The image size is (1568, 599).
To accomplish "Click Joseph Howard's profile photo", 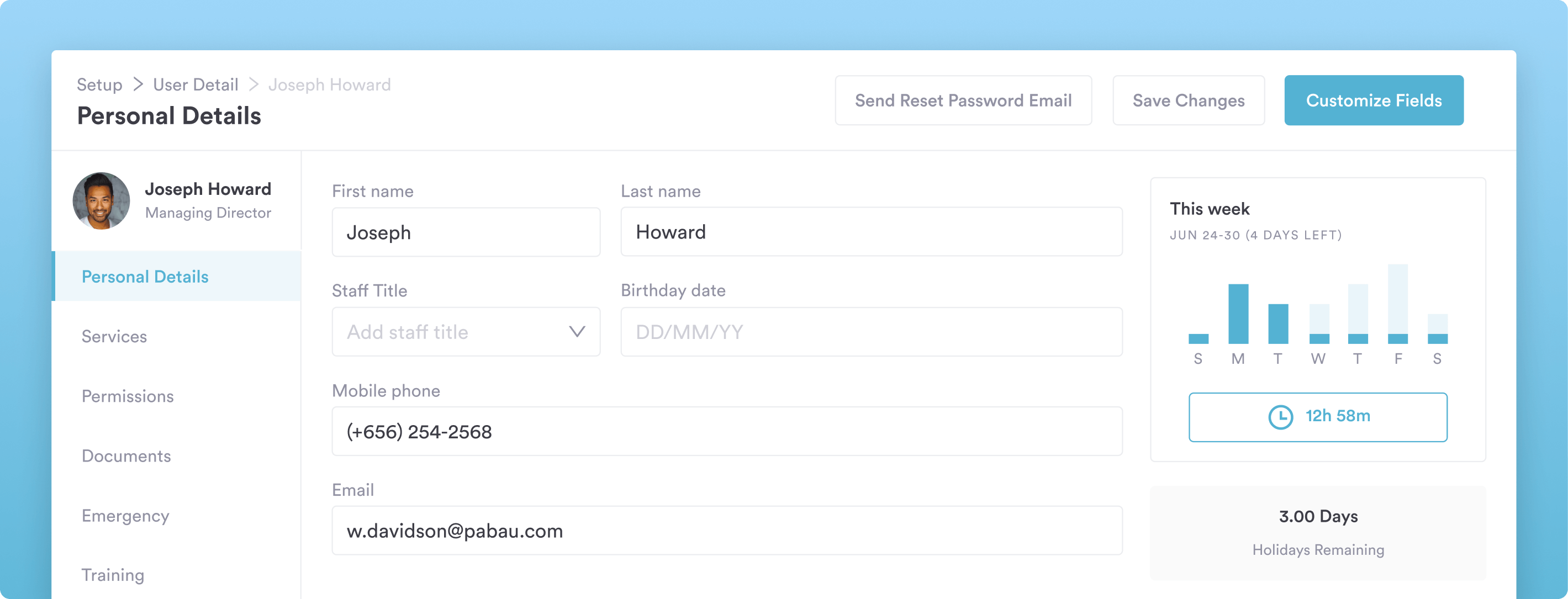I will tap(101, 201).
